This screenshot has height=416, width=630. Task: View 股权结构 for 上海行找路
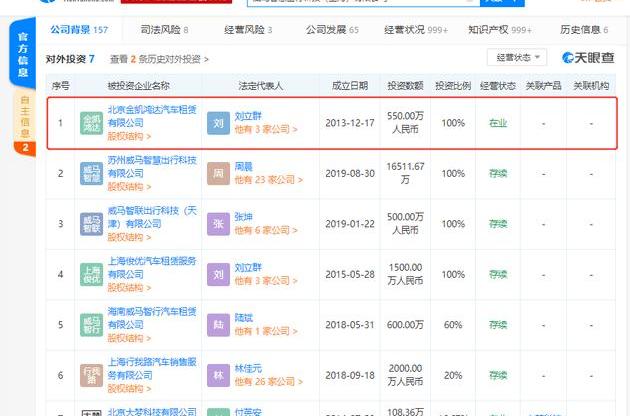(x=129, y=389)
